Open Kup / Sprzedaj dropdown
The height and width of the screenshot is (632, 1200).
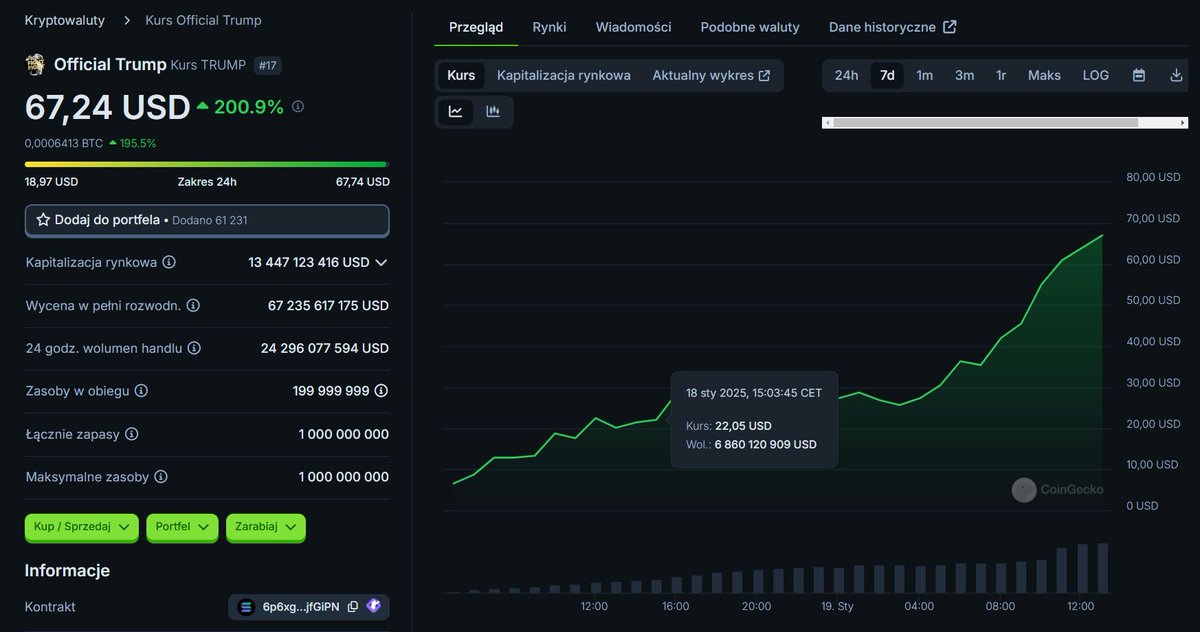[81, 527]
